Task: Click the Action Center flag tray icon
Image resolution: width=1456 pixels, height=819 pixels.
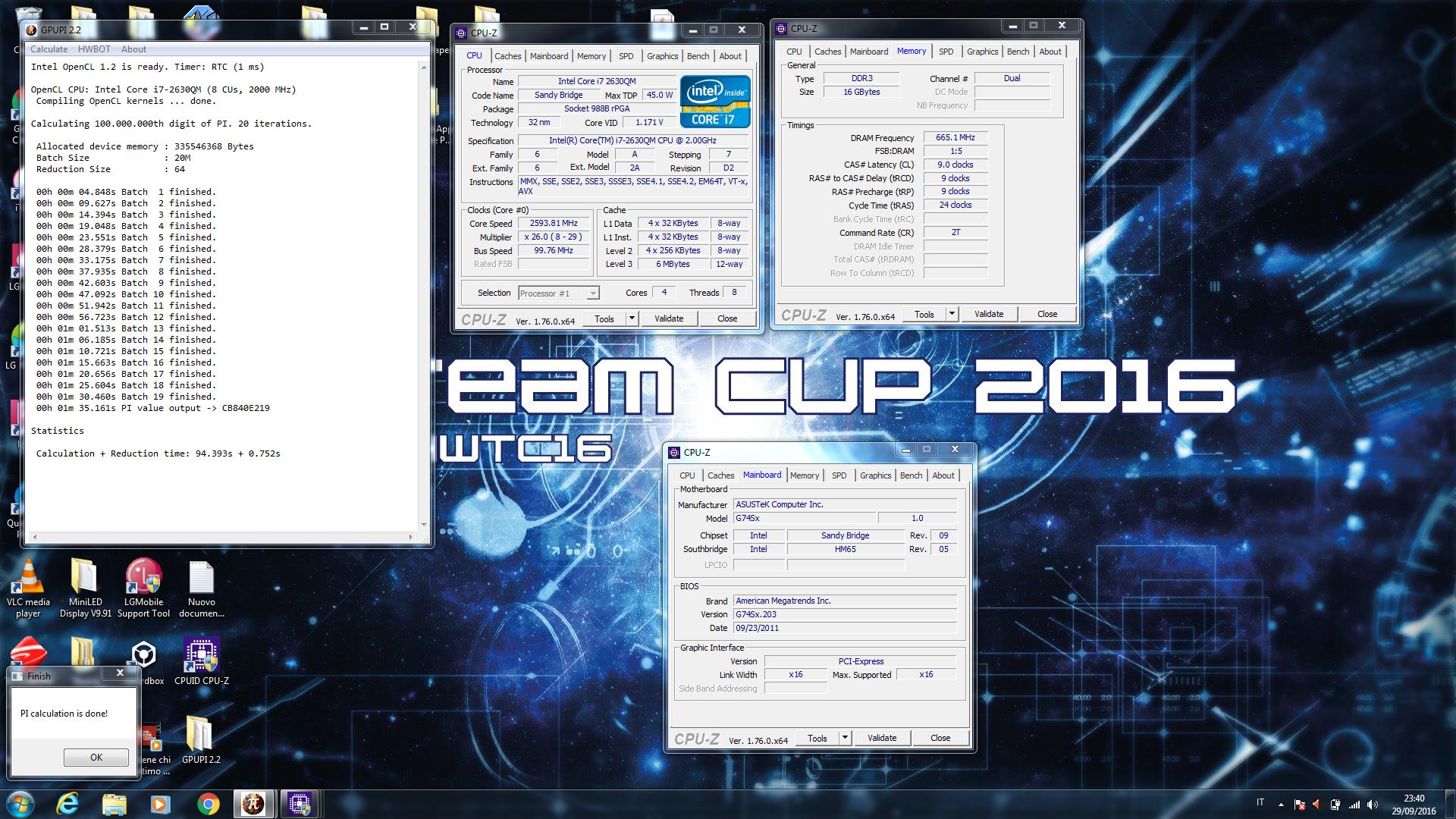Action: click(1300, 805)
